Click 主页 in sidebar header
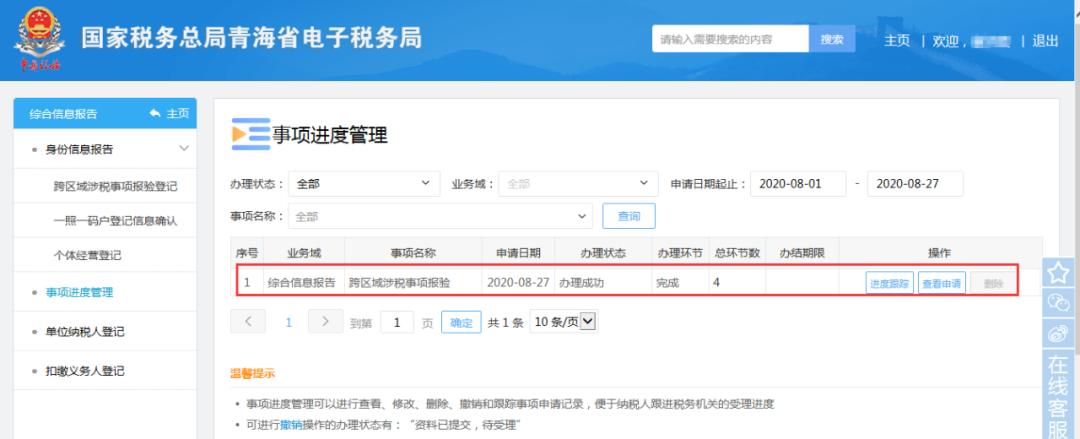The image size is (1080, 439). (178, 113)
